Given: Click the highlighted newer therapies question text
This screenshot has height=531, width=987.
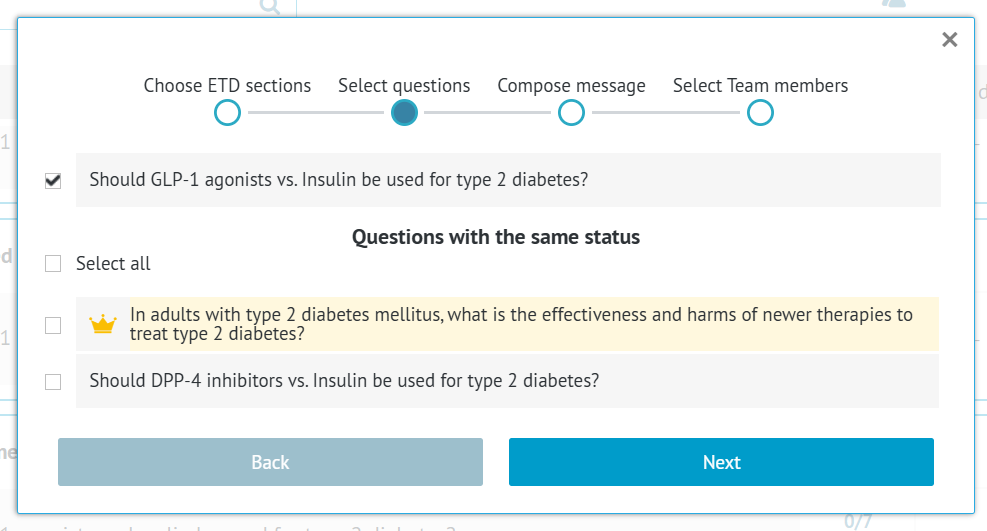Looking at the screenshot, I should tap(521, 324).
